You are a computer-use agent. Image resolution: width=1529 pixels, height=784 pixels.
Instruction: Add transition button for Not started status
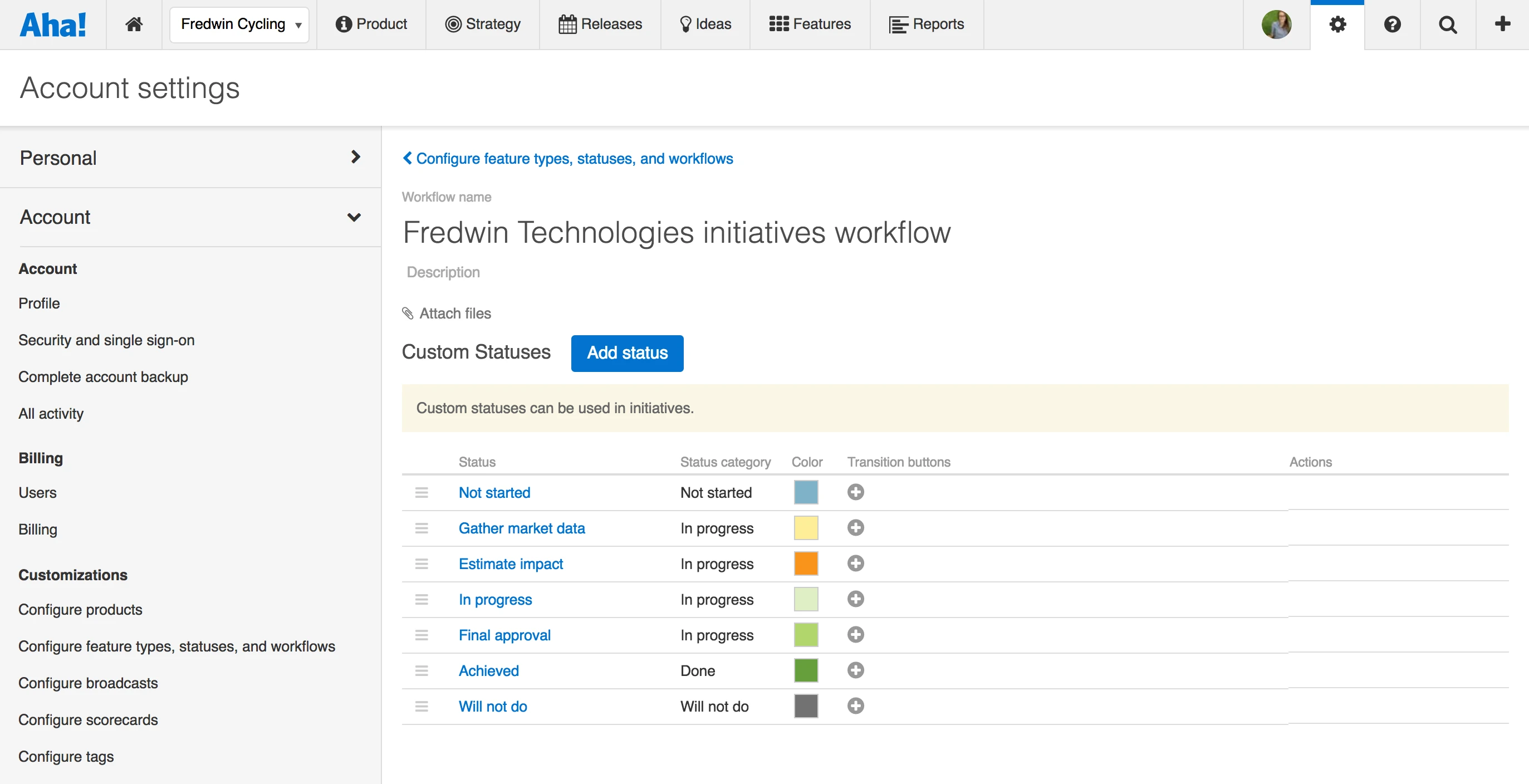(855, 492)
